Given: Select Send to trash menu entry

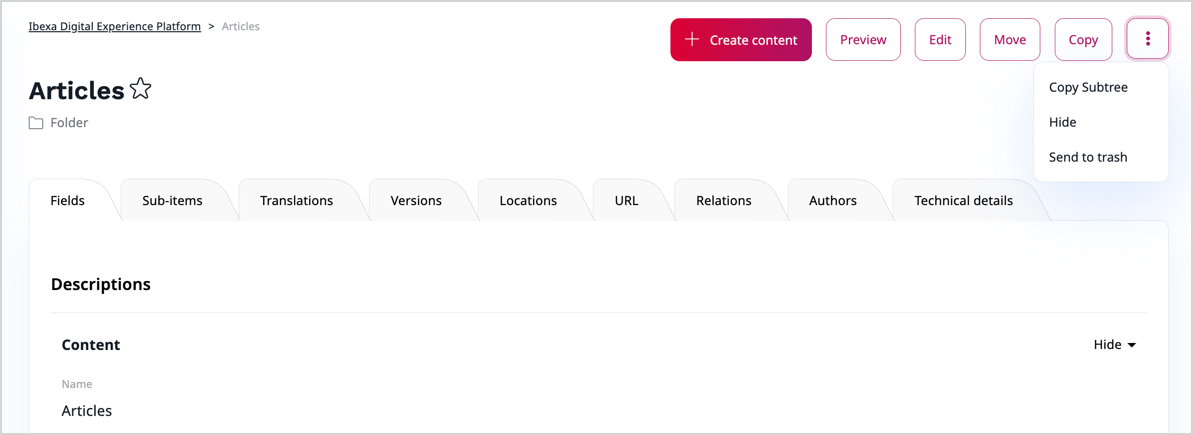Looking at the screenshot, I should 1088,157.
